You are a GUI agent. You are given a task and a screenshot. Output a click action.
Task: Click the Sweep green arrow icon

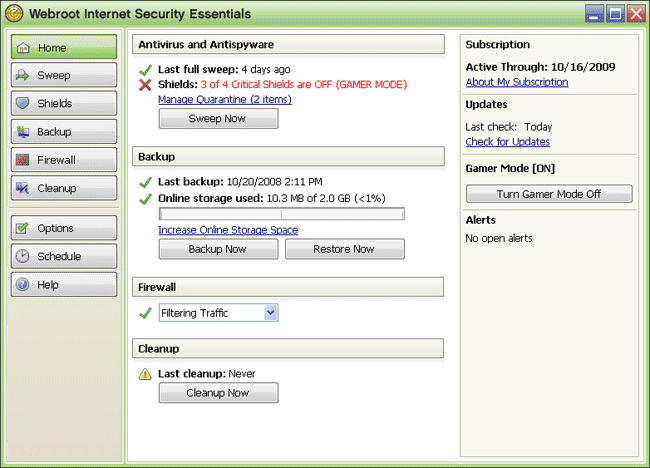(x=22, y=75)
